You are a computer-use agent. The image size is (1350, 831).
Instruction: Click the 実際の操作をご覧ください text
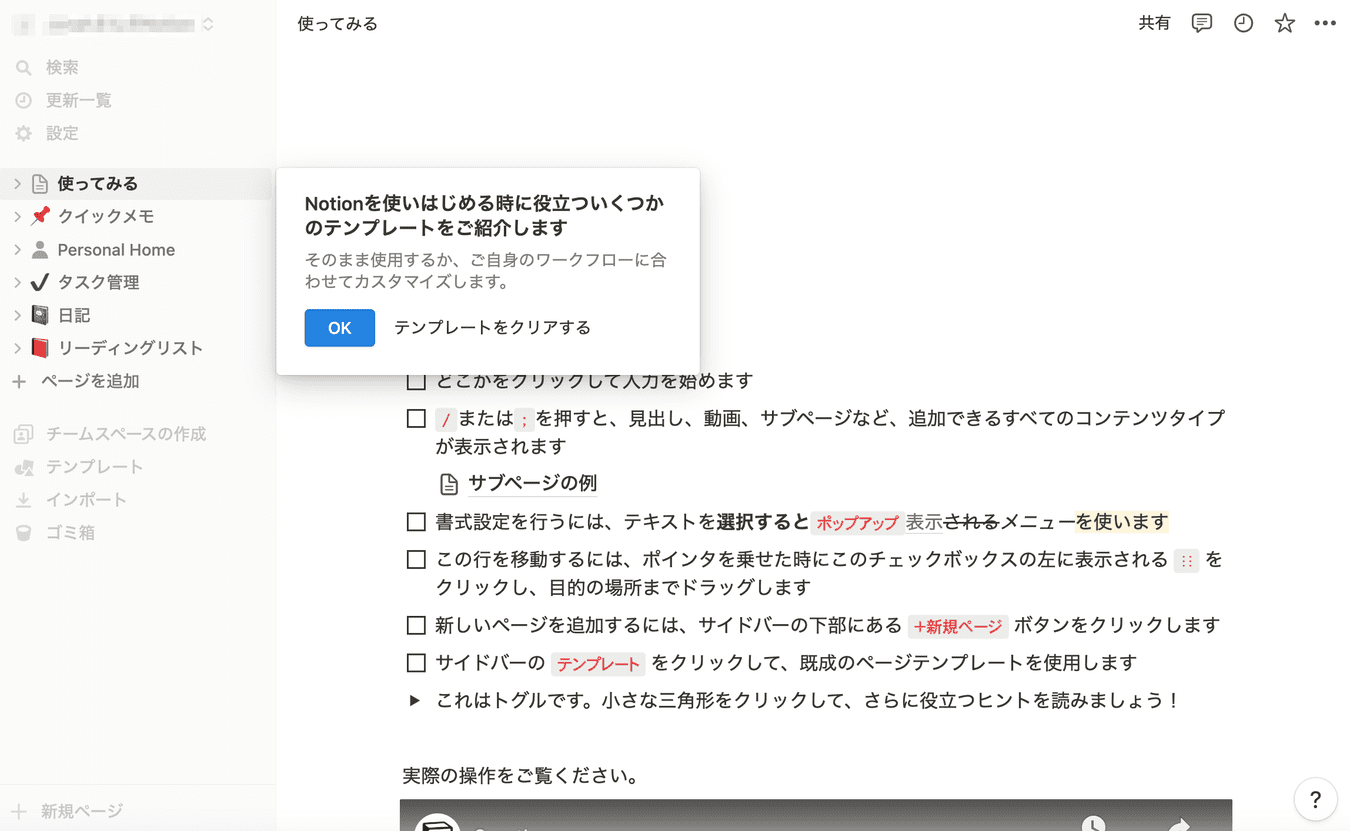point(521,776)
